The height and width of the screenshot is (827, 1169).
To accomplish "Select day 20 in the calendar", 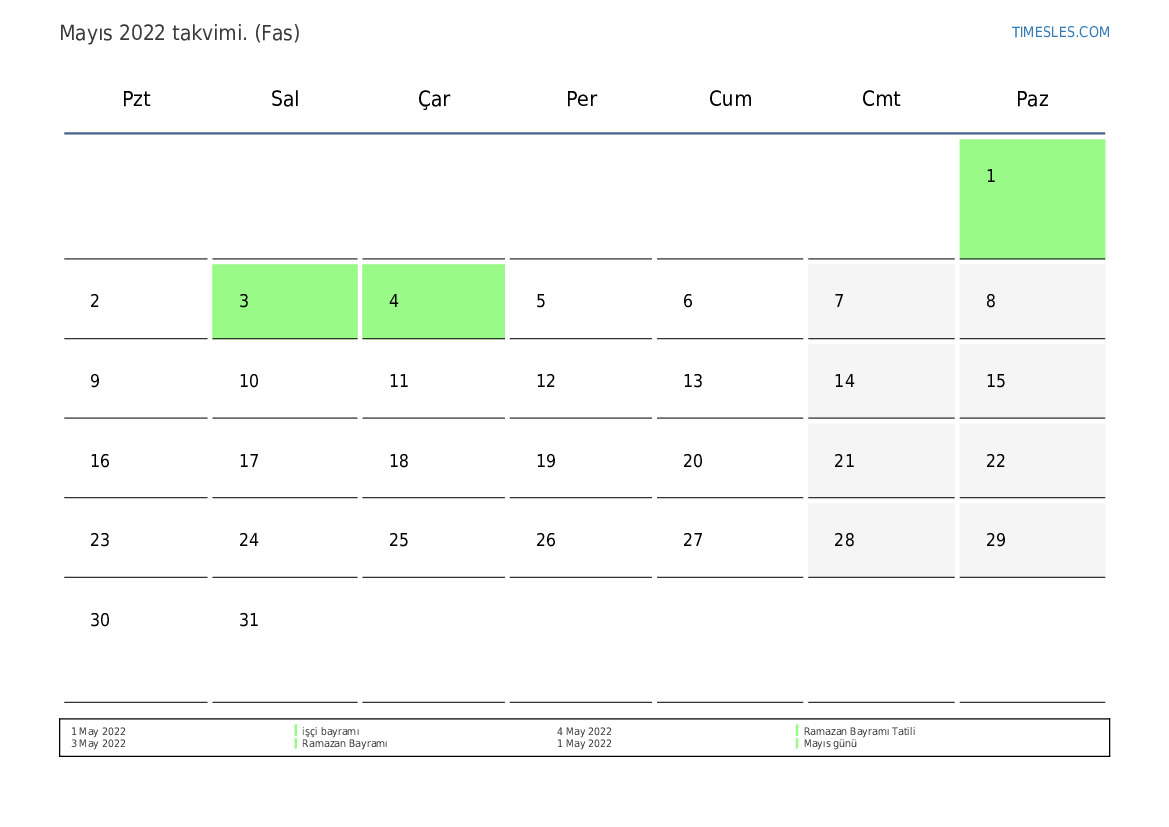I will (730, 461).
